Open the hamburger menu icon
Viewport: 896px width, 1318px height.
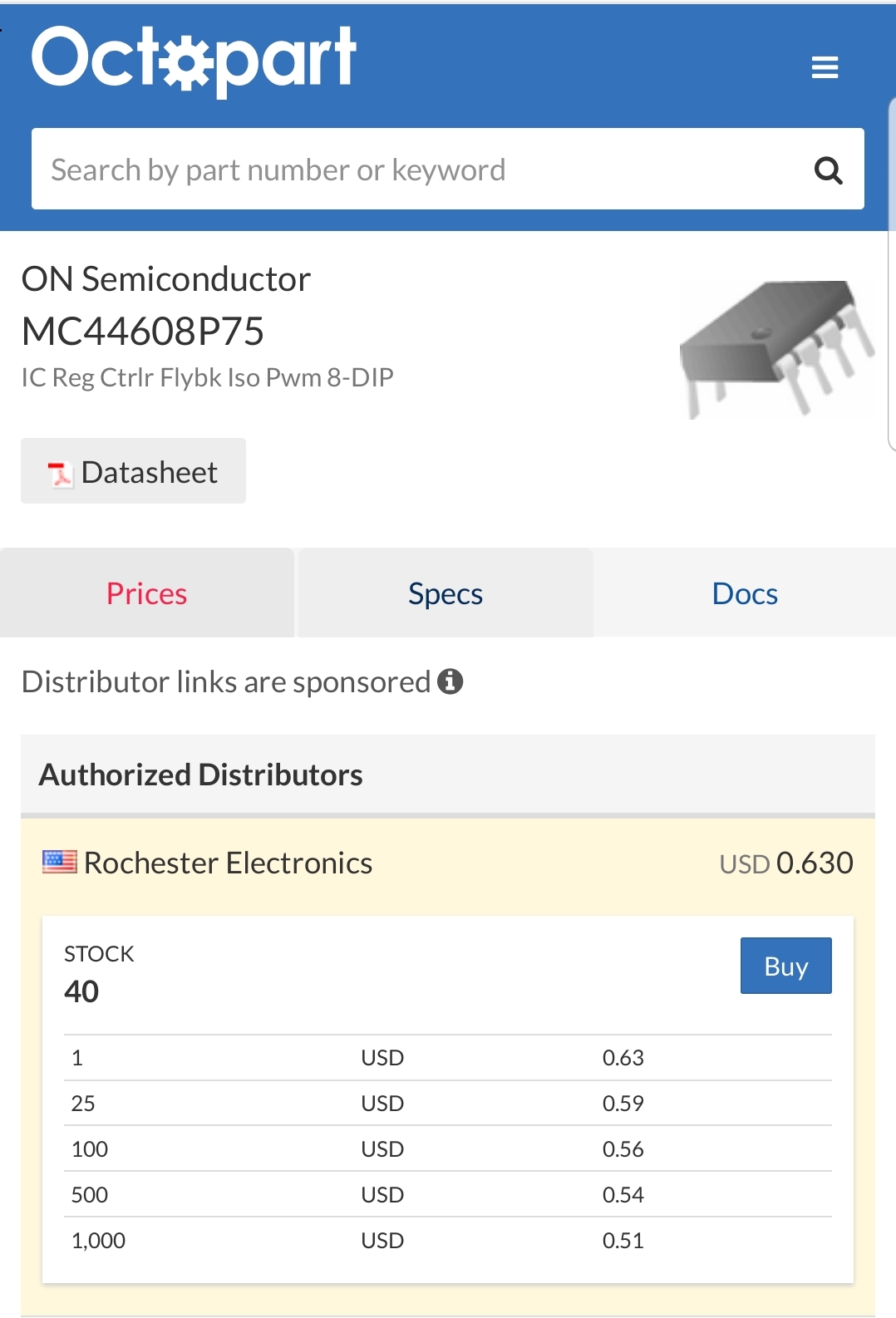tap(825, 67)
